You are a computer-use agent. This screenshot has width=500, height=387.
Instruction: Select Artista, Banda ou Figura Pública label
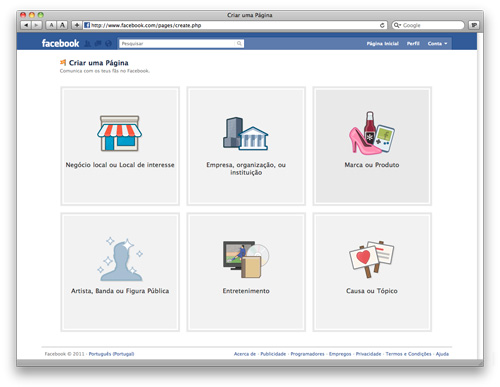pyautogui.click(x=120, y=291)
